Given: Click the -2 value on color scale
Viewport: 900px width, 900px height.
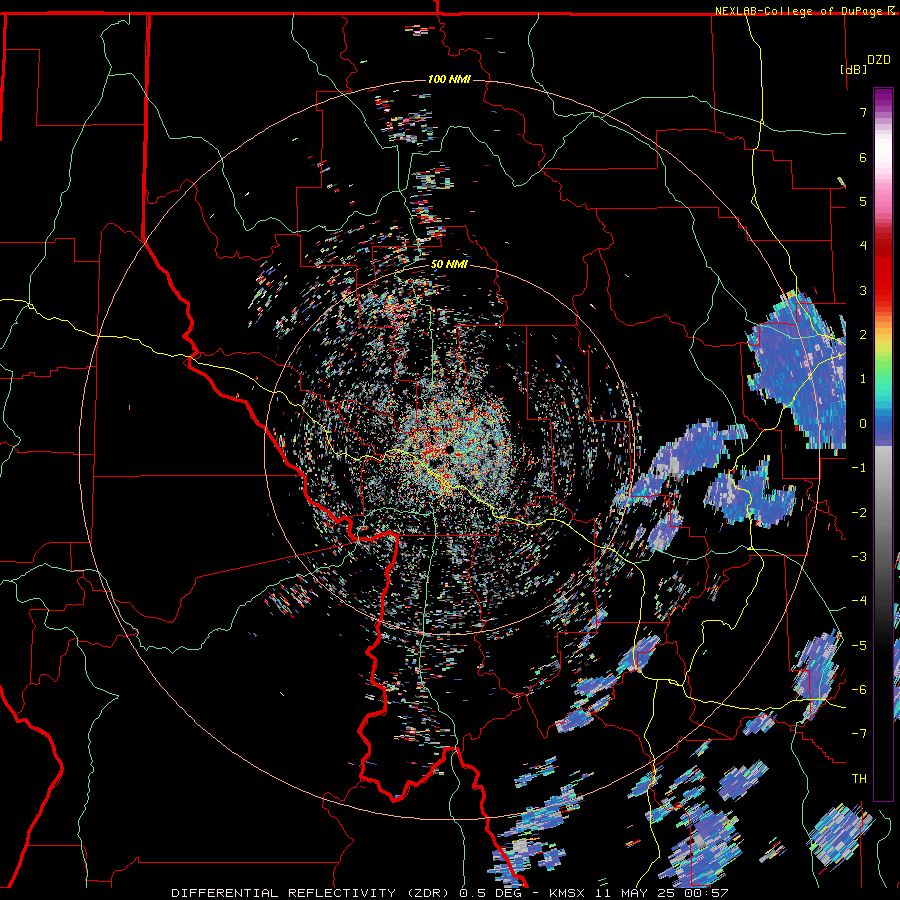Looking at the screenshot, I should 859,513.
